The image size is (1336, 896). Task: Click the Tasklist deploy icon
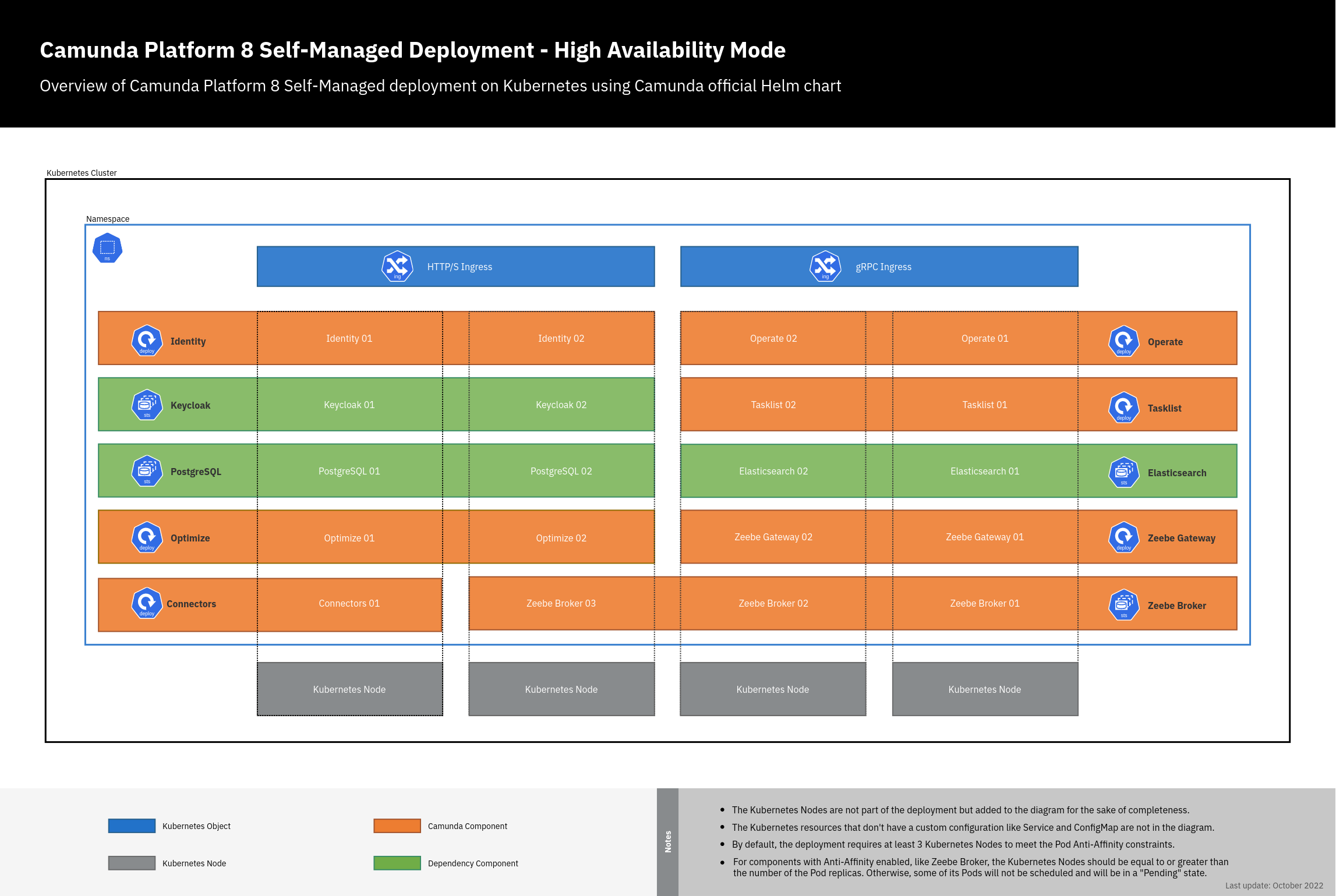coord(1123,408)
